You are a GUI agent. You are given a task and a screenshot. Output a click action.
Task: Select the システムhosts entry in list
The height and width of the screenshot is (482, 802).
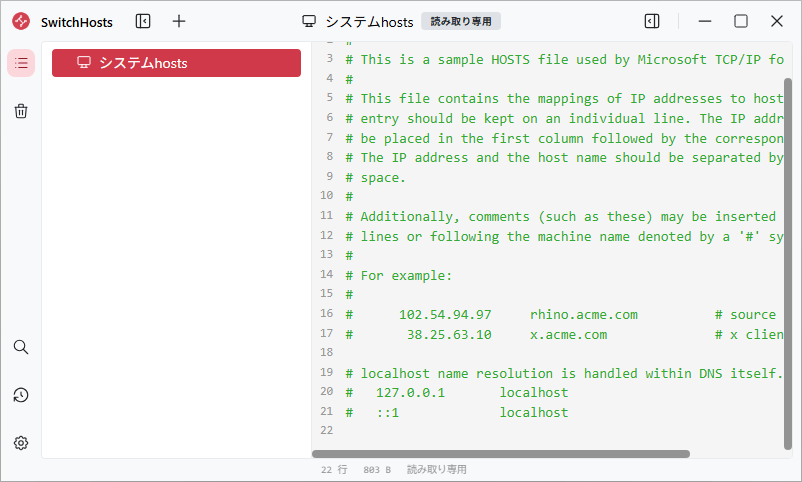click(x=176, y=63)
